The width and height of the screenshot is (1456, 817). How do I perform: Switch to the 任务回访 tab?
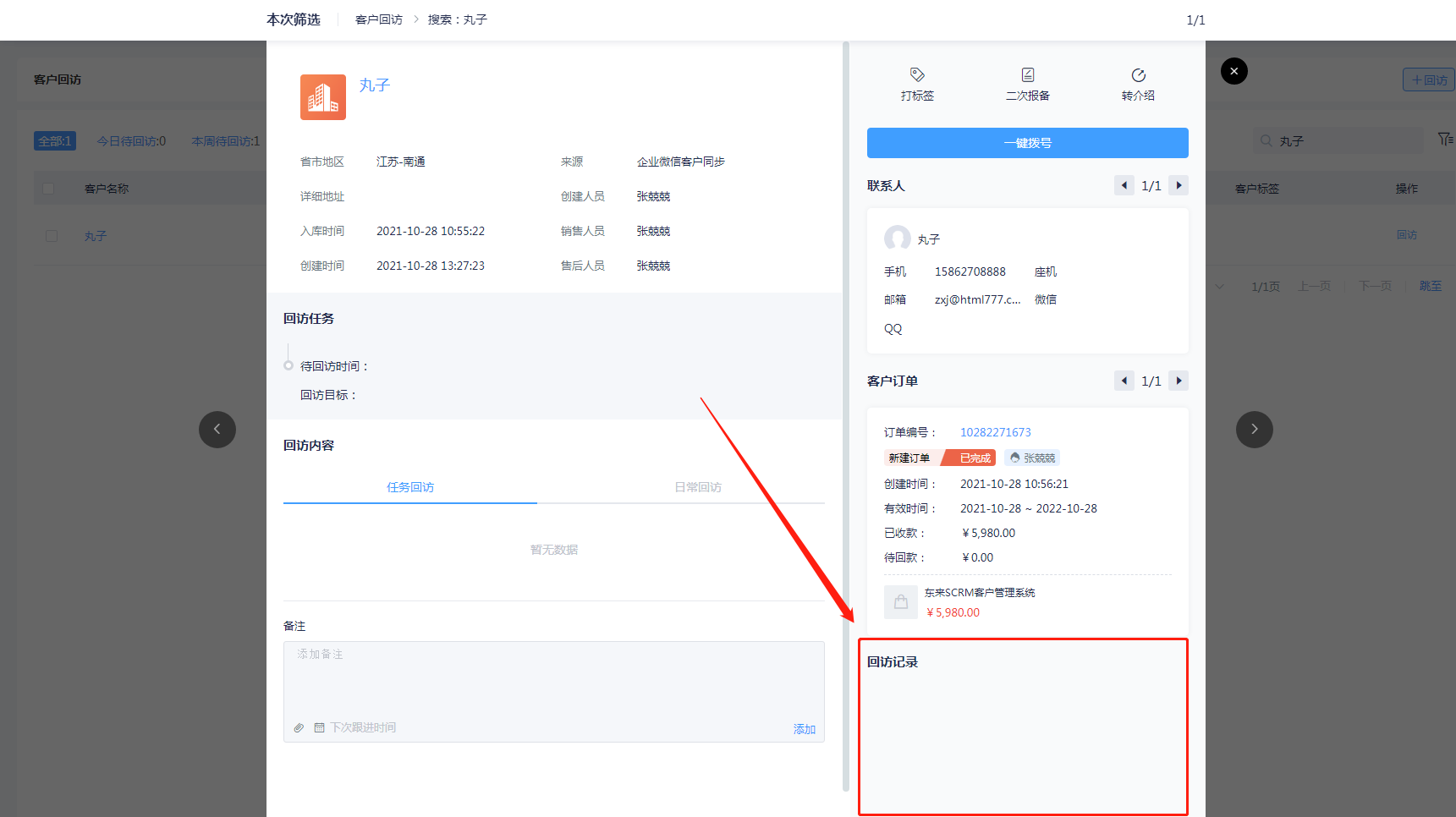[410, 487]
